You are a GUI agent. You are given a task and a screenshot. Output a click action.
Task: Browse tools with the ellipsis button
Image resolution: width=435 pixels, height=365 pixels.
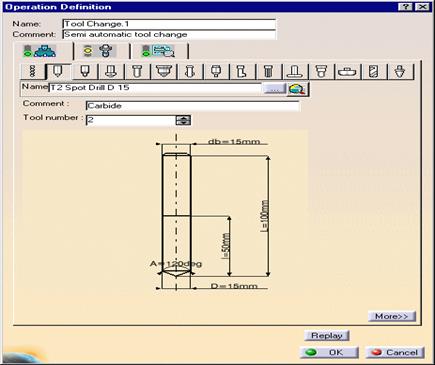(x=274, y=89)
